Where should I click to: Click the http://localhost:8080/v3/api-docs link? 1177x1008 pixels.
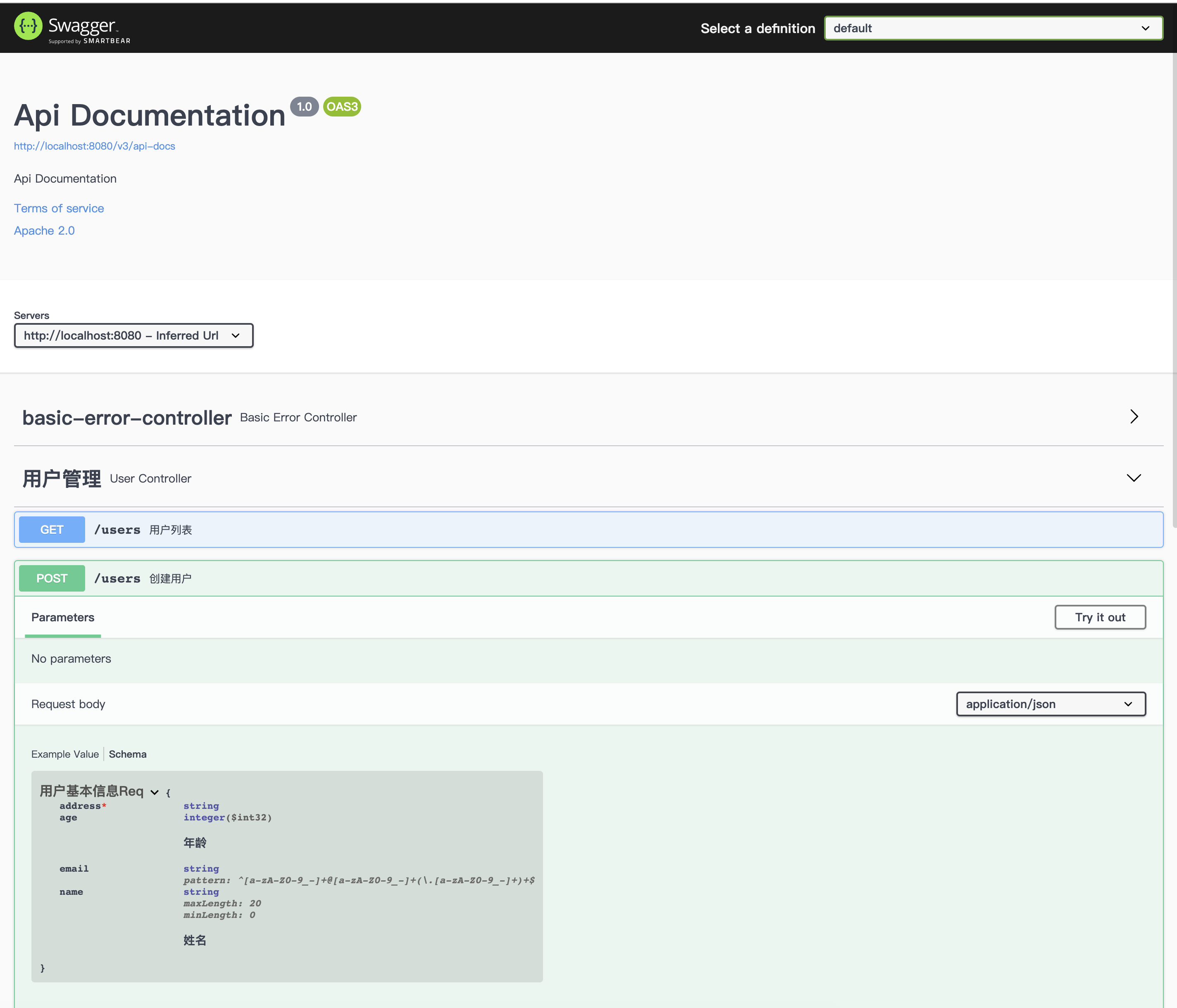pyautogui.click(x=94, y=146)
